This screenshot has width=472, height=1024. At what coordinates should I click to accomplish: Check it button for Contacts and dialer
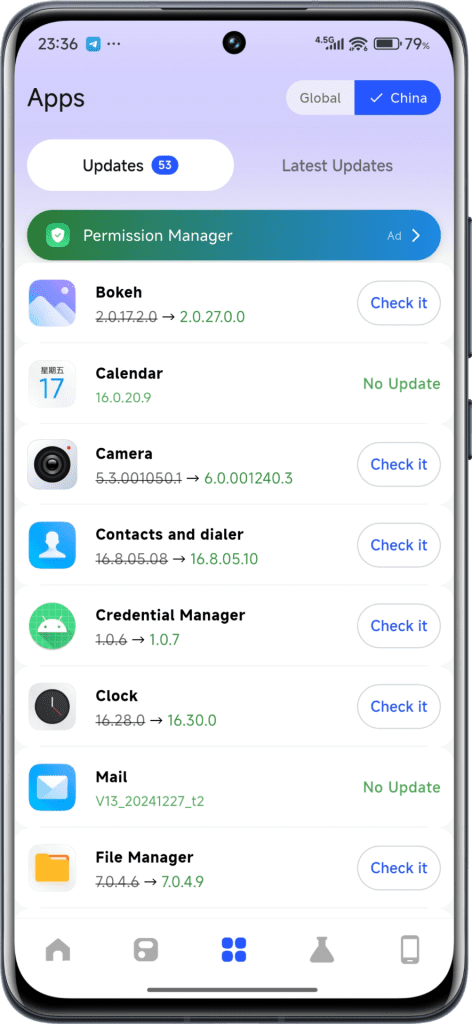point(399,545)
